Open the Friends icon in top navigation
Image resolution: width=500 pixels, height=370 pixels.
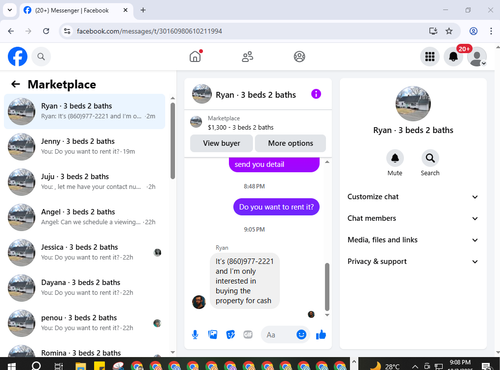coord(247,56)
